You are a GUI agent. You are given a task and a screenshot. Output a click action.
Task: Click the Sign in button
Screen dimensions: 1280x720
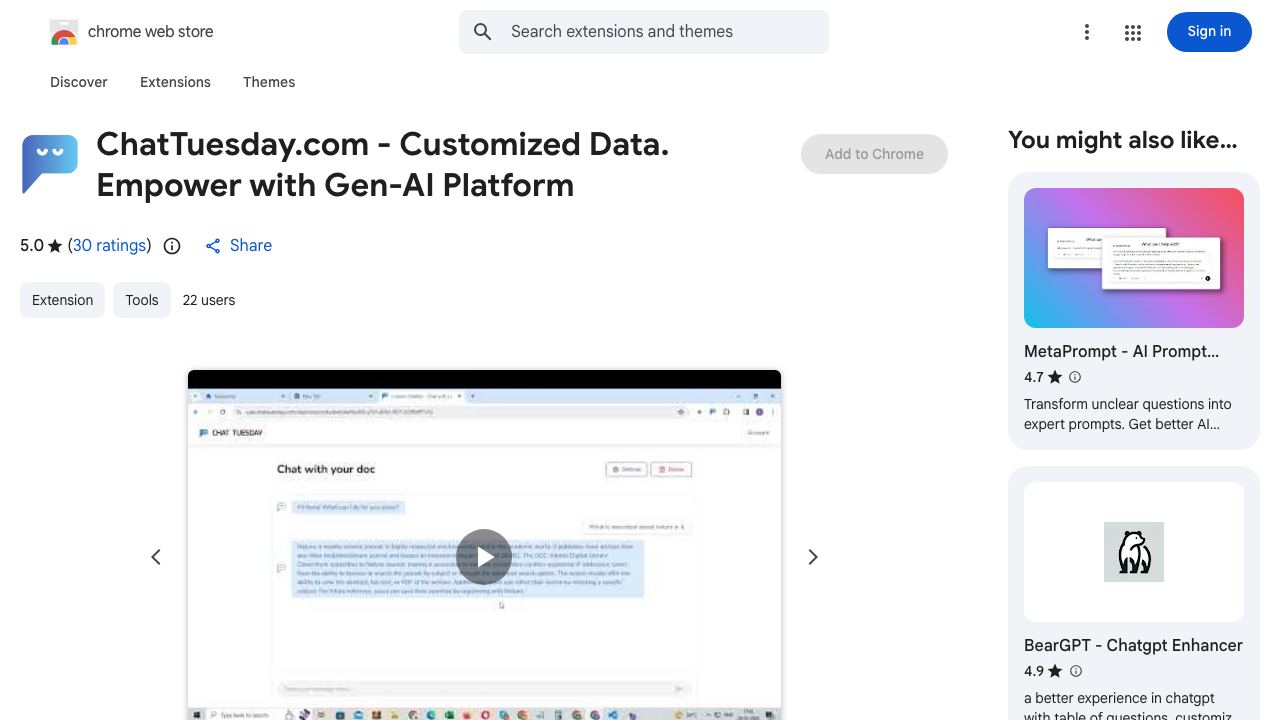(x=1209, y=32)
